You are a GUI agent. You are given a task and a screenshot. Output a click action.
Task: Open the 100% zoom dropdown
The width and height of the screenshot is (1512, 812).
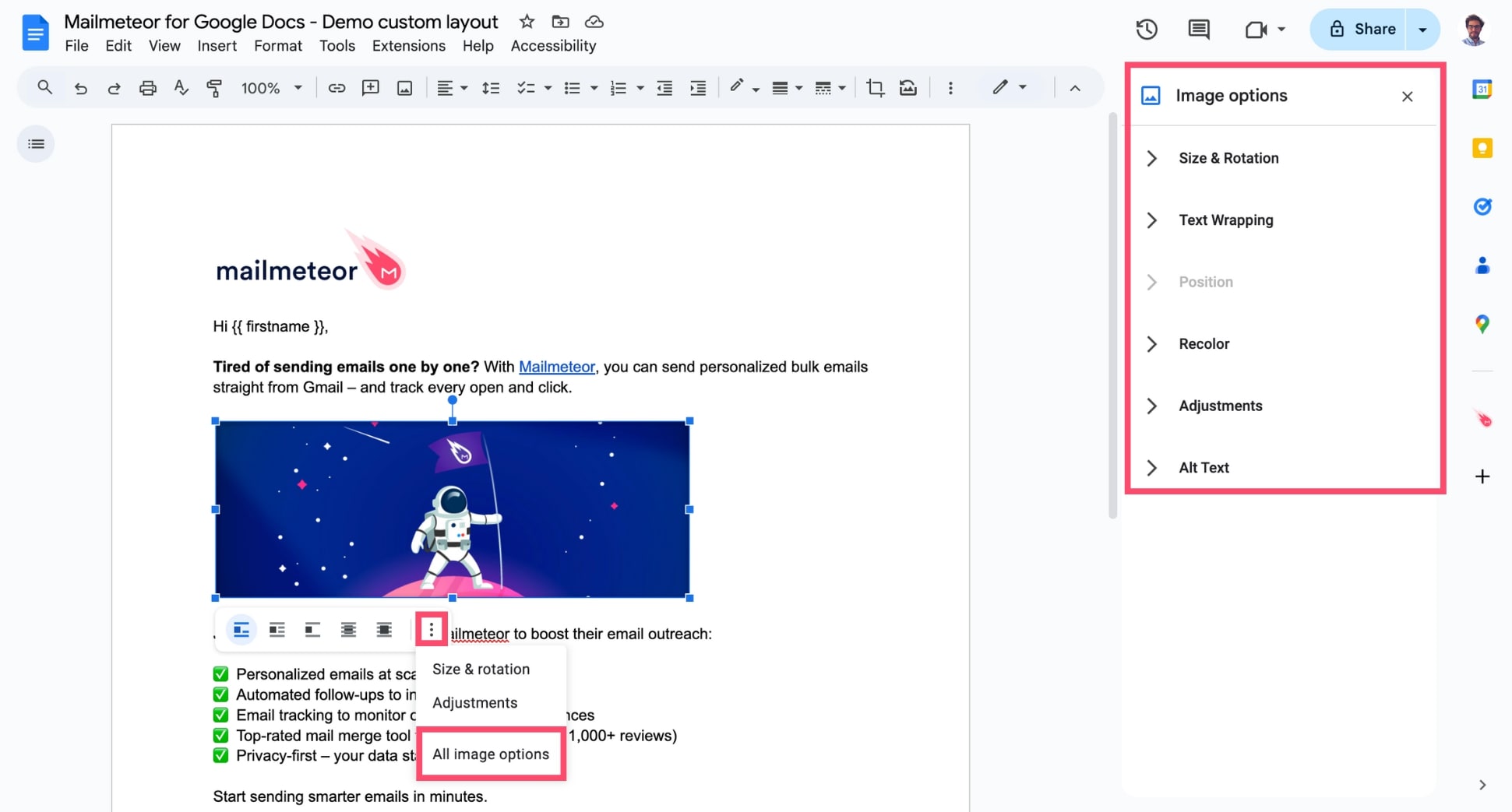click(x=271, y=88)
